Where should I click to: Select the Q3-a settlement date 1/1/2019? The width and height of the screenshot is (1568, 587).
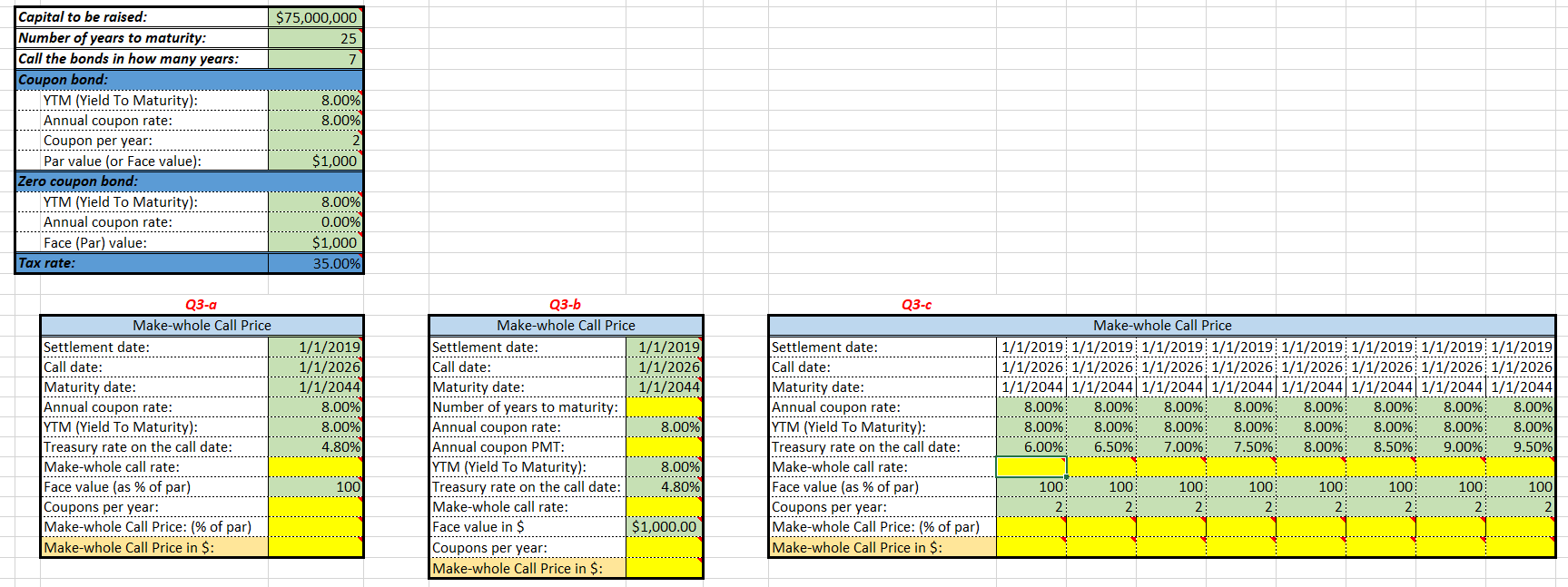[x=315, y=347]
